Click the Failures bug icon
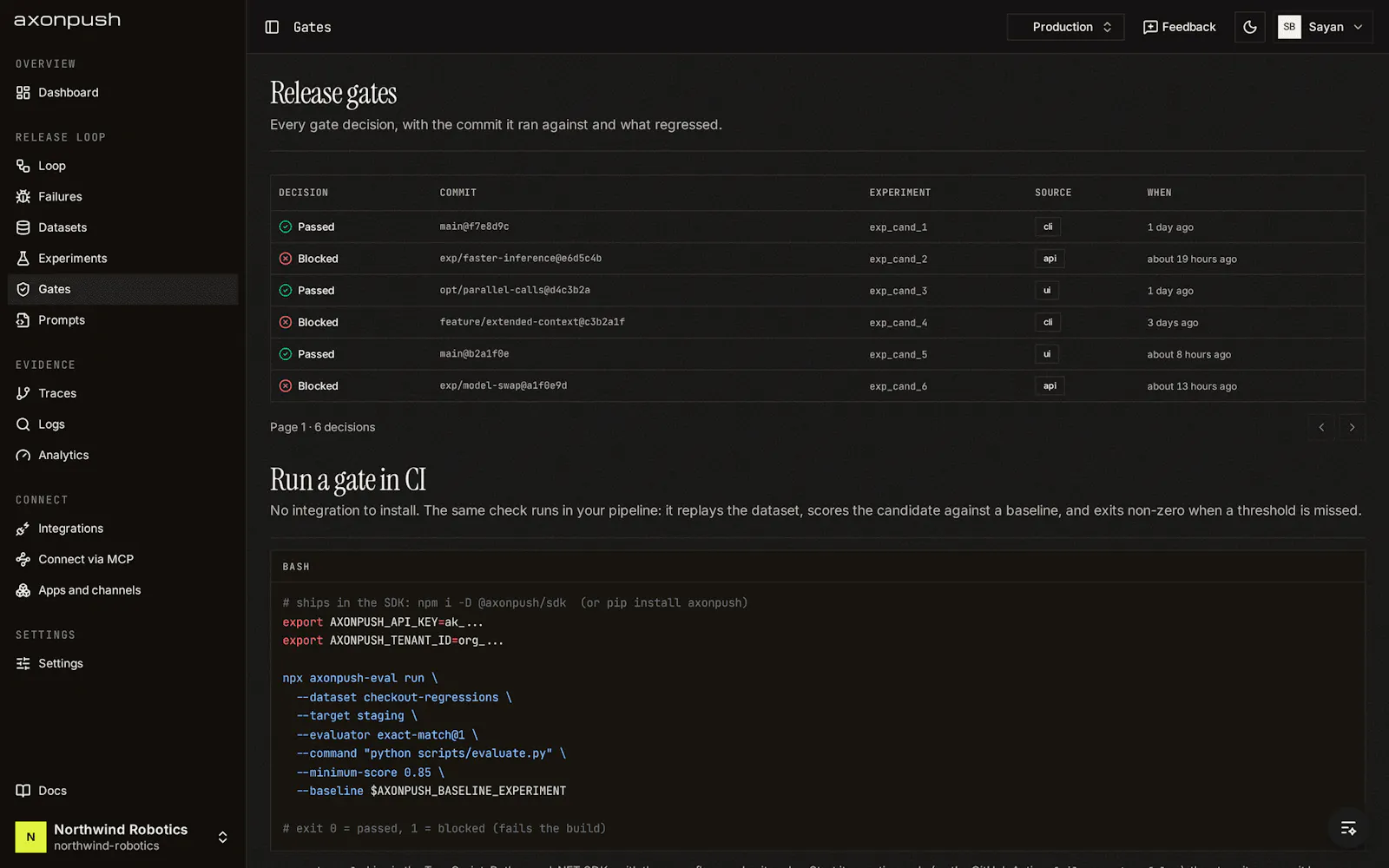The image size is (1389, 868). pos(23,197)
